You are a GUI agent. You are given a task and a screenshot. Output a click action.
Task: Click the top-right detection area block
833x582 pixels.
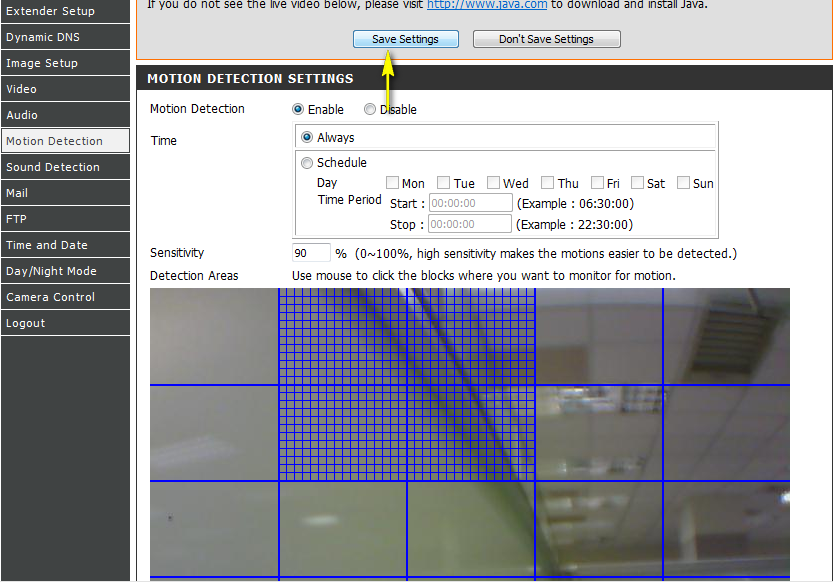(x=727, y=336)
